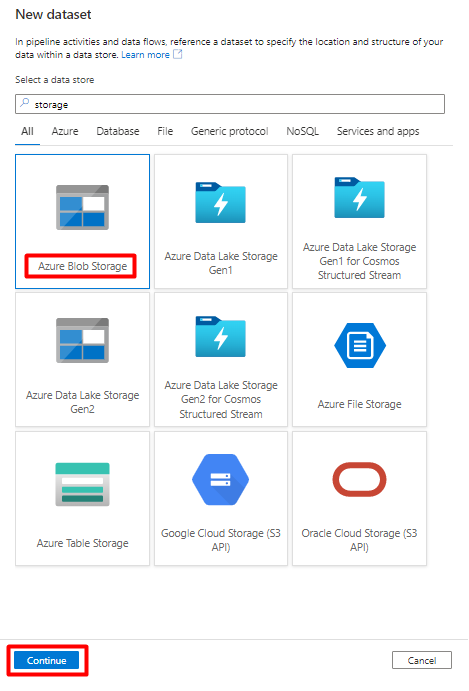Screen dimensions: 469x691
Task: Pick Gen1 for Cosmos Structured Stream icon
Action: pos(359,197)
